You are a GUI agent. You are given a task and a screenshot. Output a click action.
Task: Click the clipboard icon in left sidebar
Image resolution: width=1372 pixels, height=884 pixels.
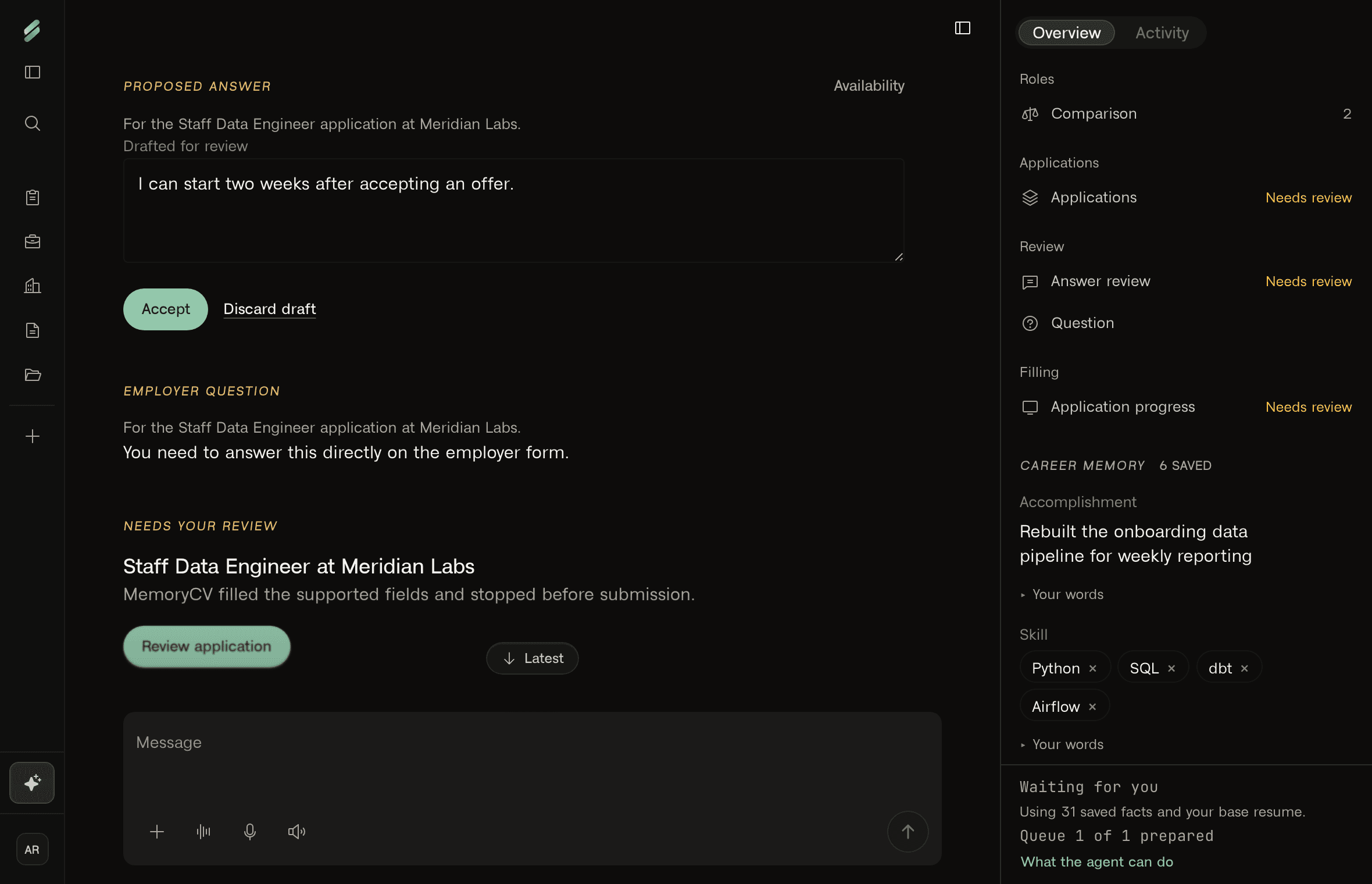(x=33, y=198)
